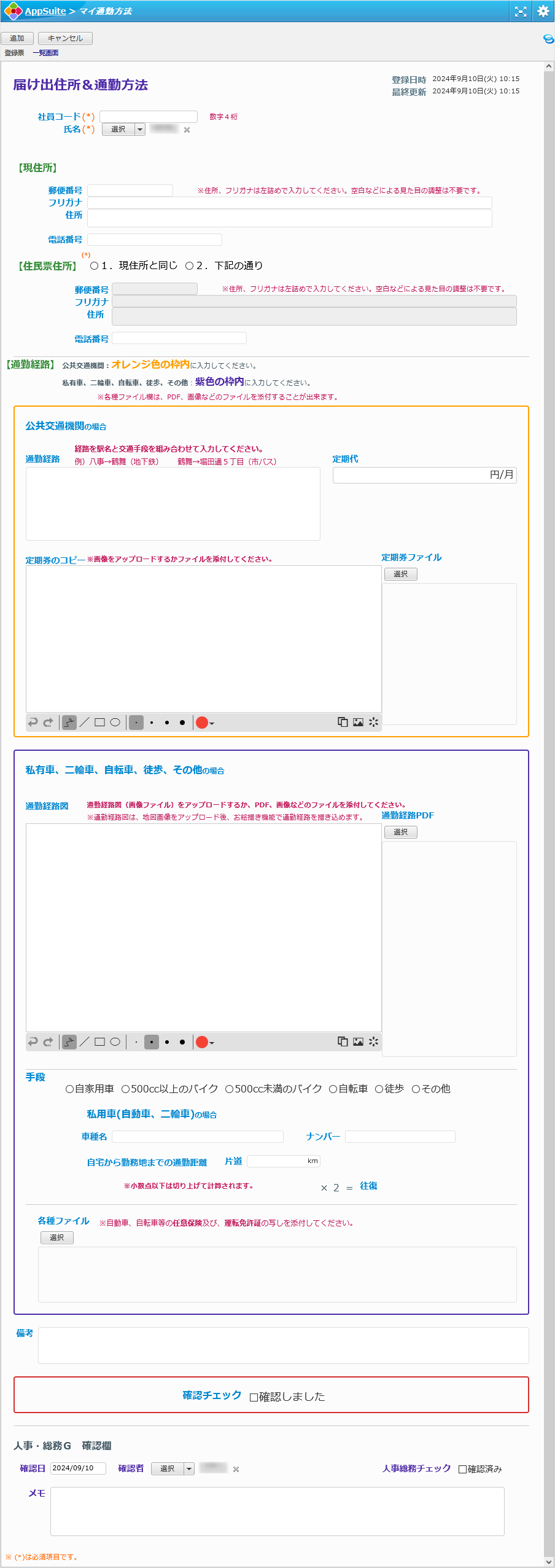555x1568 pixels.
Task: Click the vertical scrollbar down arrow
Action: click(x=549, y=1562)
